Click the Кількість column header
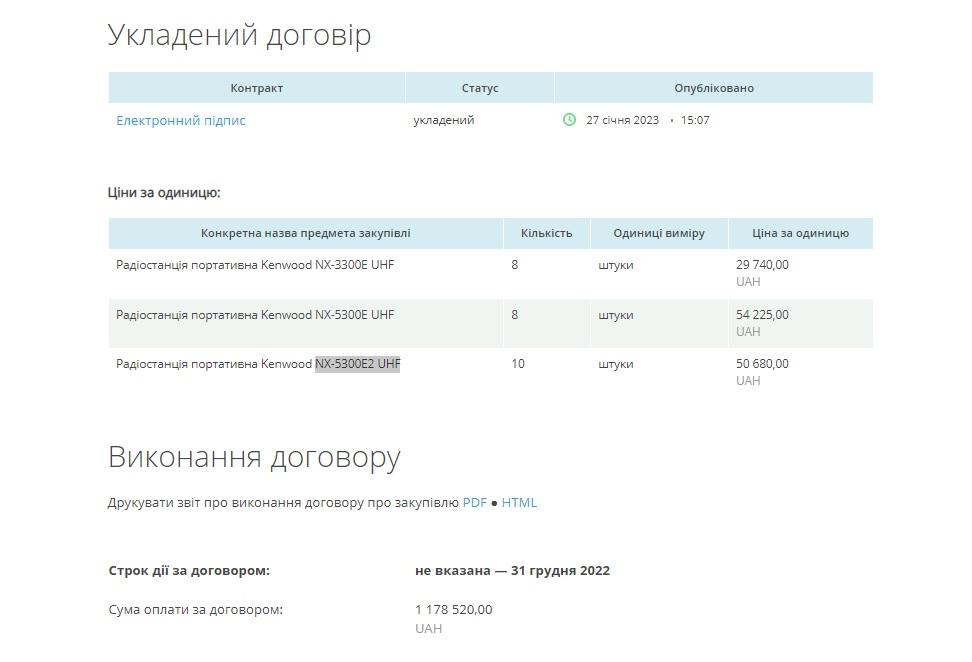 click(x=546, y=233)
